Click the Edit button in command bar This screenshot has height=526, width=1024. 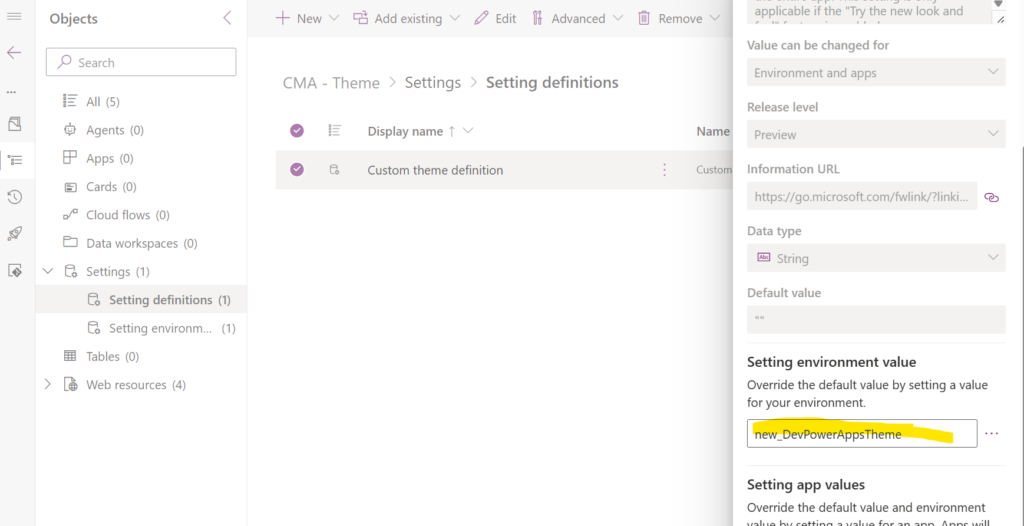[x=495, y=18]
